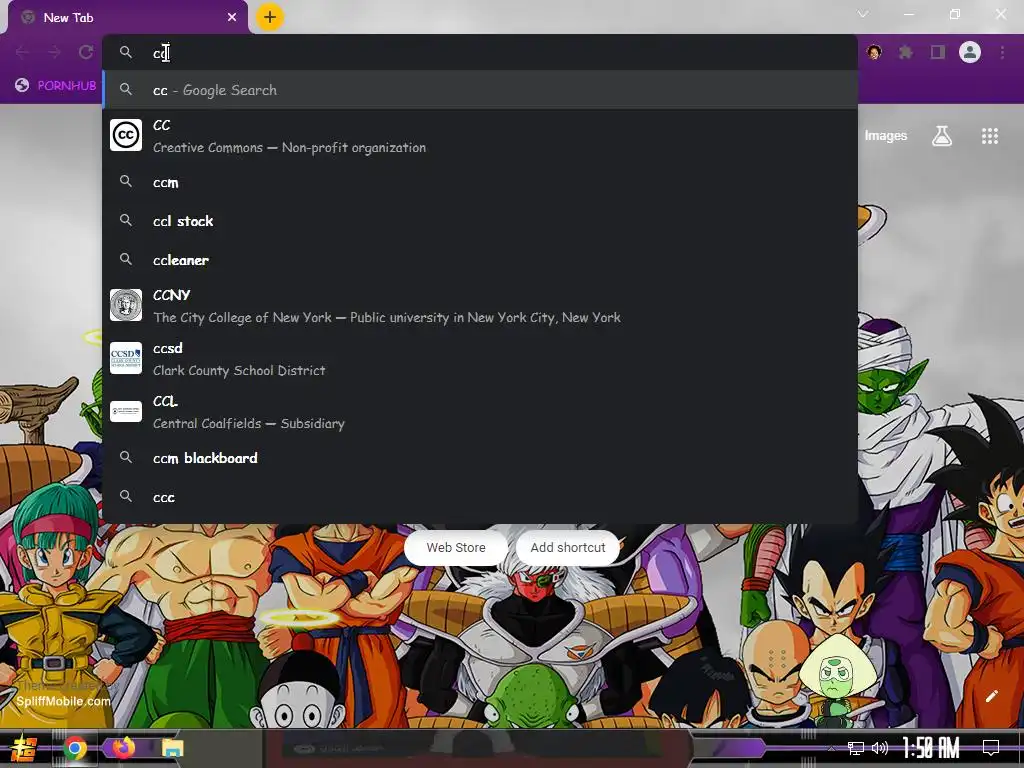Click the omnibox magnifier icon
The width and height of the screenshot is (1024, 768).
pos(126,52)
